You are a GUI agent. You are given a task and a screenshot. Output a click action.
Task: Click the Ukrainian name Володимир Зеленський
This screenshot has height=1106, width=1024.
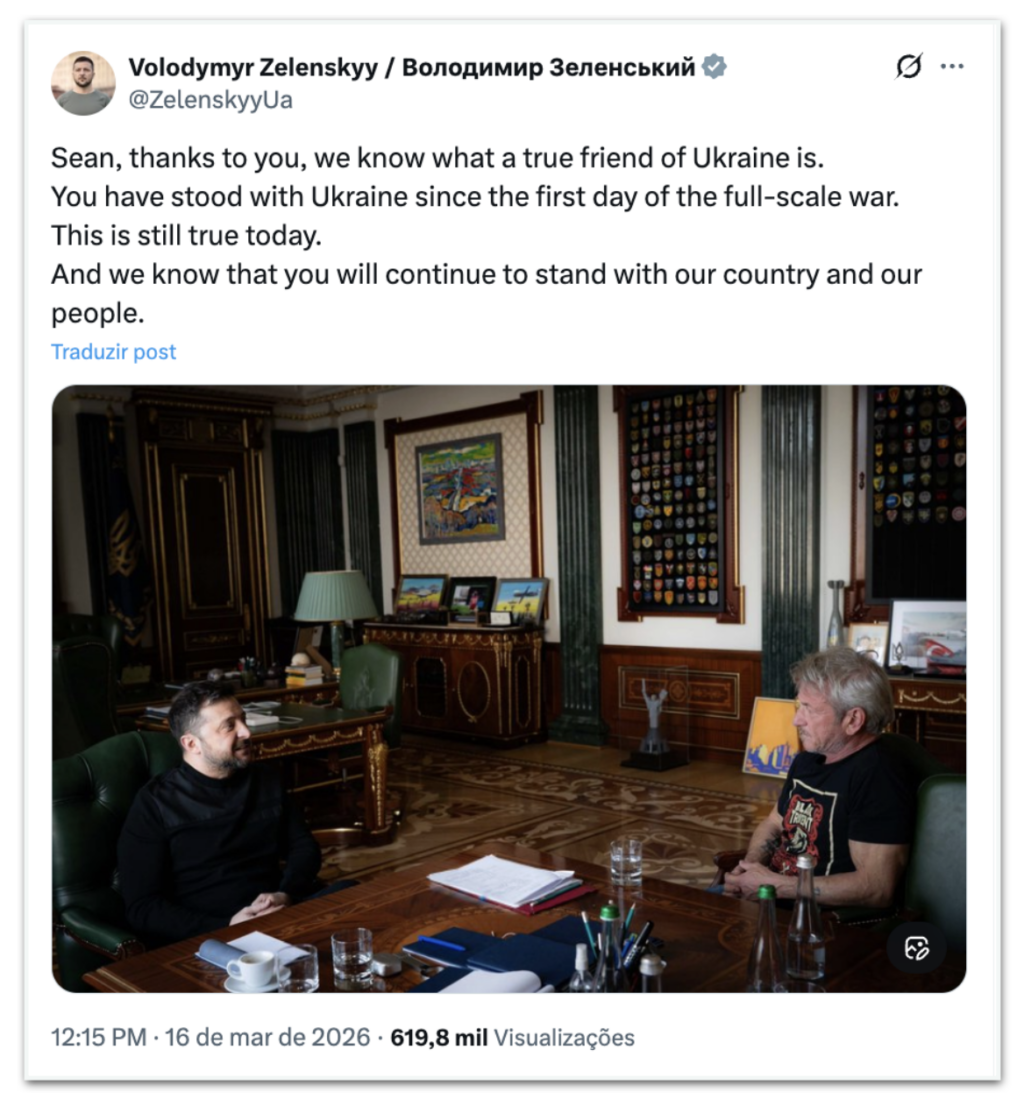[x=548, y=68]
